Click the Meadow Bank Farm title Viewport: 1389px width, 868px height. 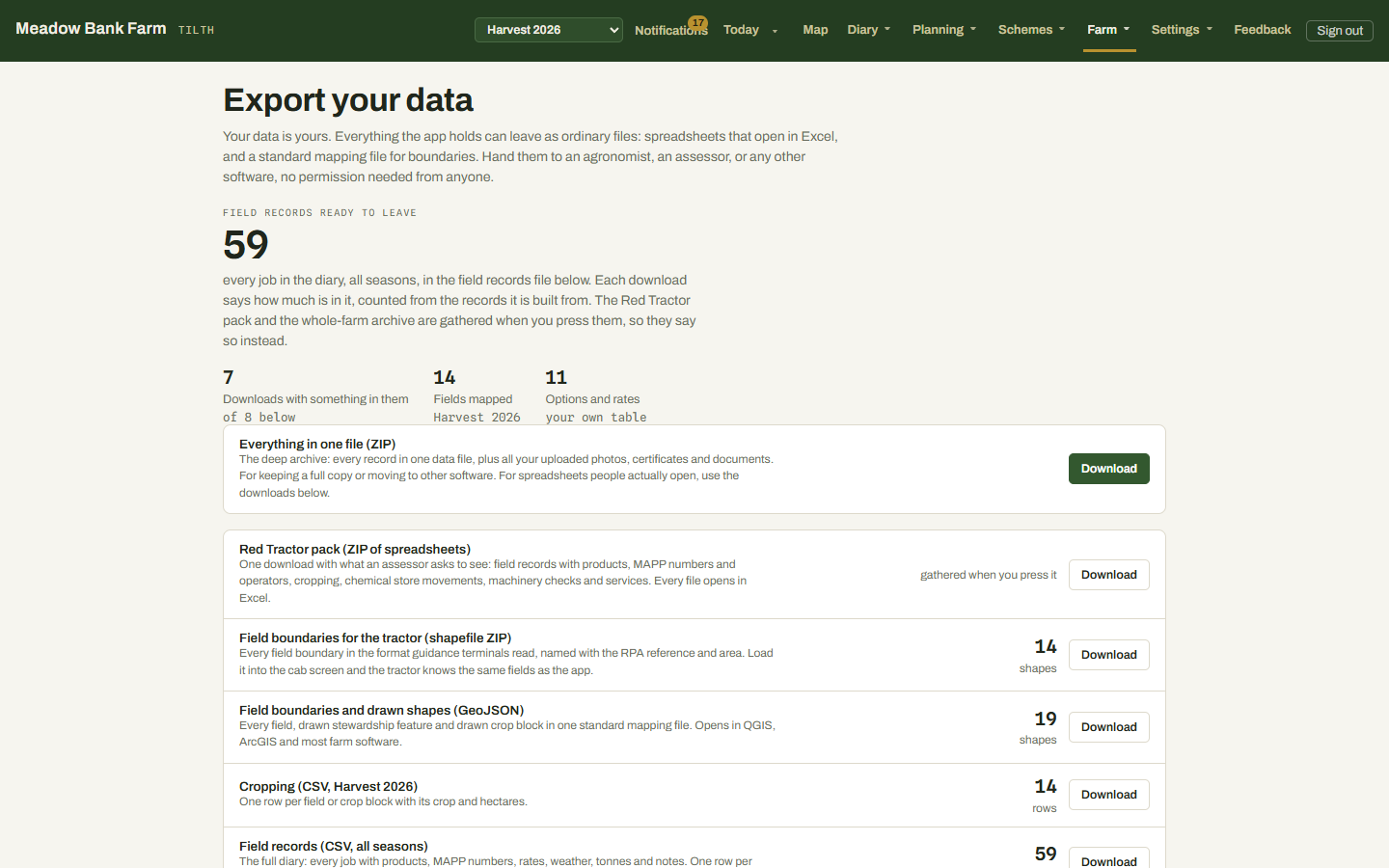91,29
